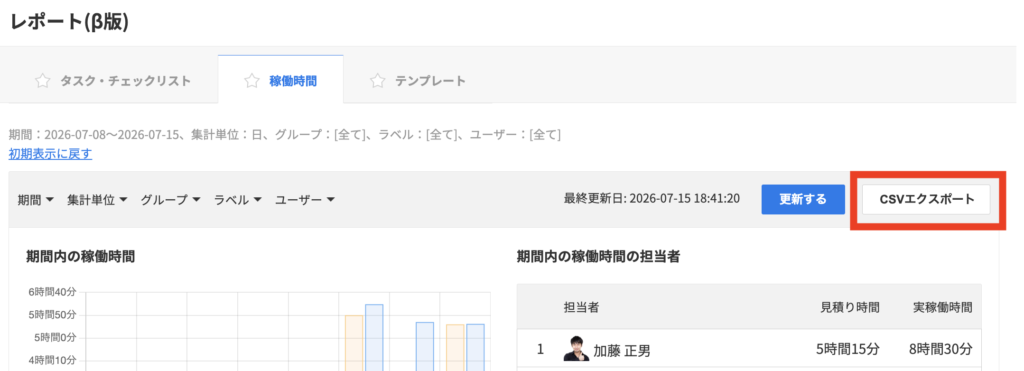This screenshot has width=1024, height=371.
Task: Click the tallest blue bar in chart
Action: point(374,337)
